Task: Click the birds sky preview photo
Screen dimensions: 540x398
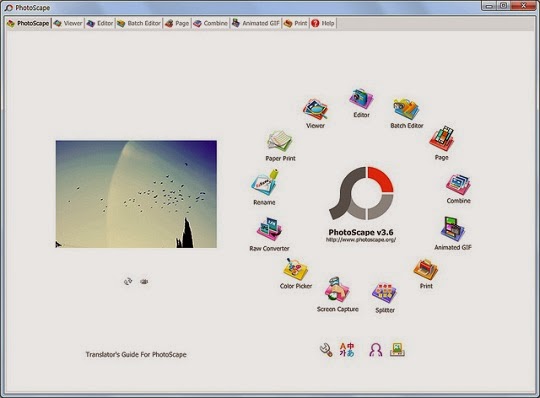Action: (136, 194)
